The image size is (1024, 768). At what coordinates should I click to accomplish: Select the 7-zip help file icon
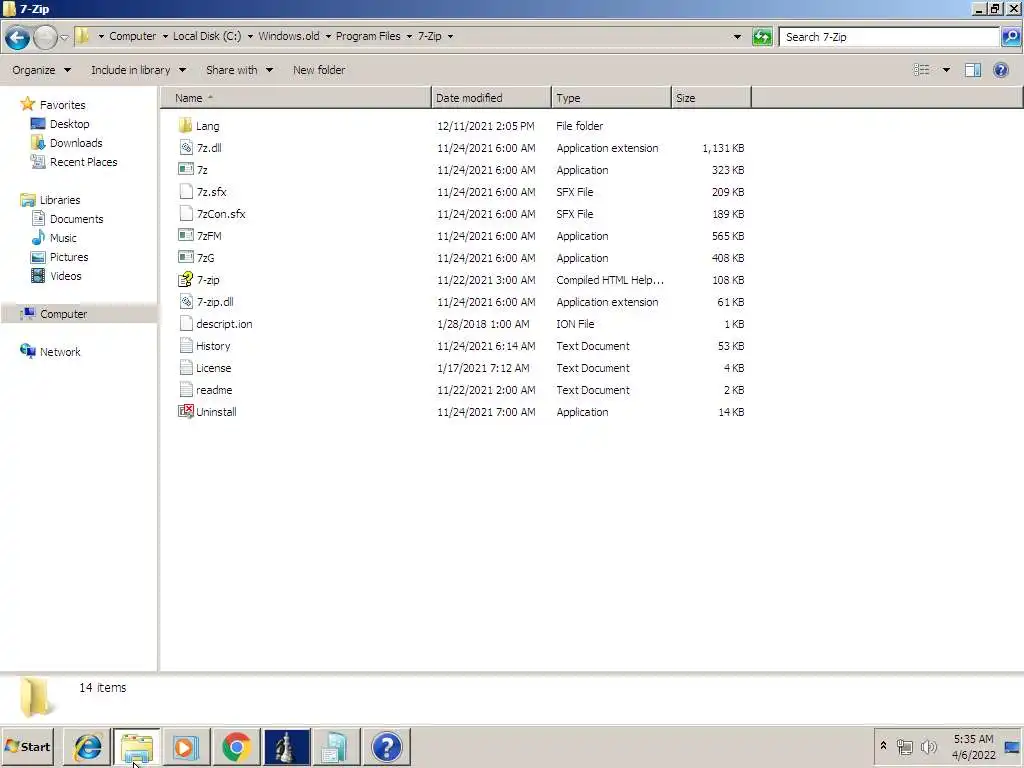186,280
